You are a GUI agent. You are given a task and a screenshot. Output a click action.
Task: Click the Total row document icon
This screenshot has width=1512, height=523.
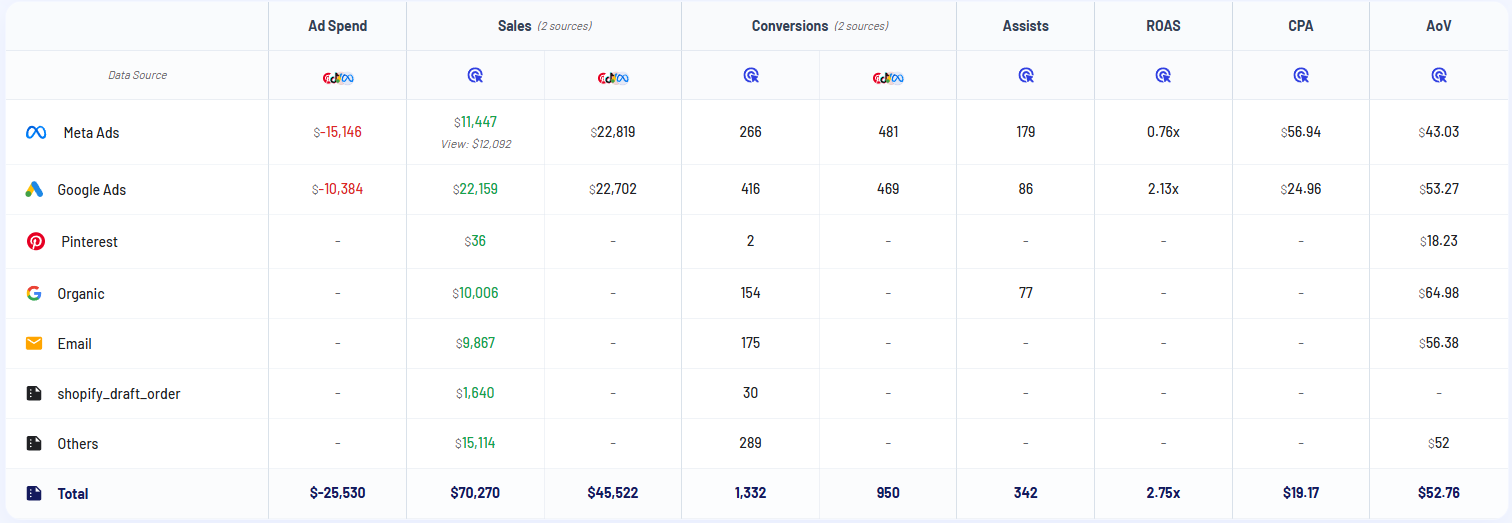[34, 493]
